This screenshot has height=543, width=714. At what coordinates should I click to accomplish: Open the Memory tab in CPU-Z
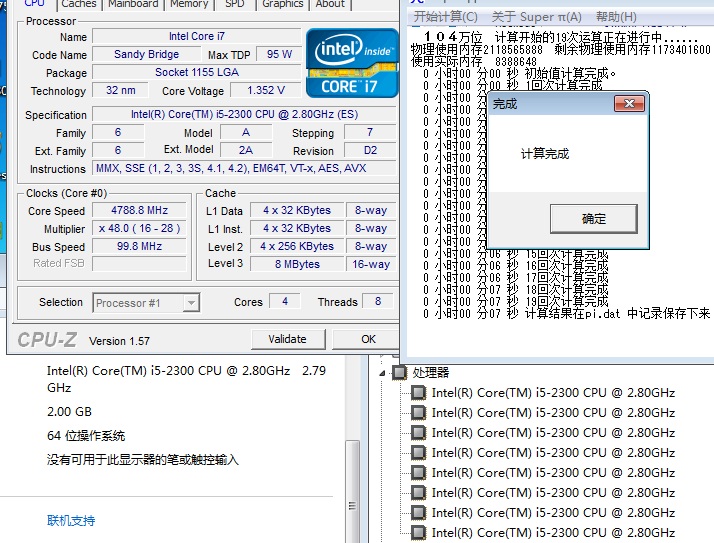(x=189, y=5)
